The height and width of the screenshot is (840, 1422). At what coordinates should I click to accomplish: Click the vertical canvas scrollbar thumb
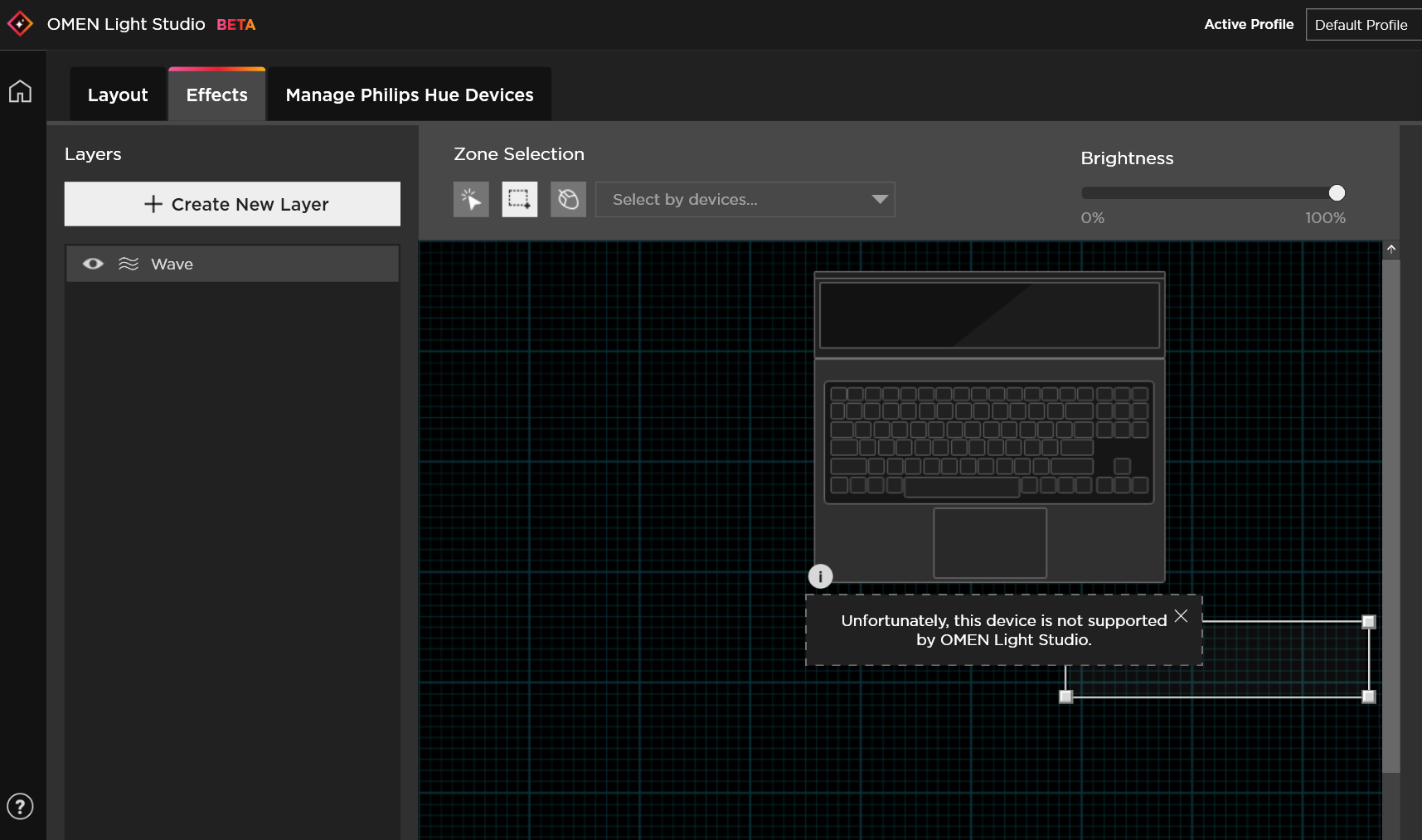(1391, 516)
